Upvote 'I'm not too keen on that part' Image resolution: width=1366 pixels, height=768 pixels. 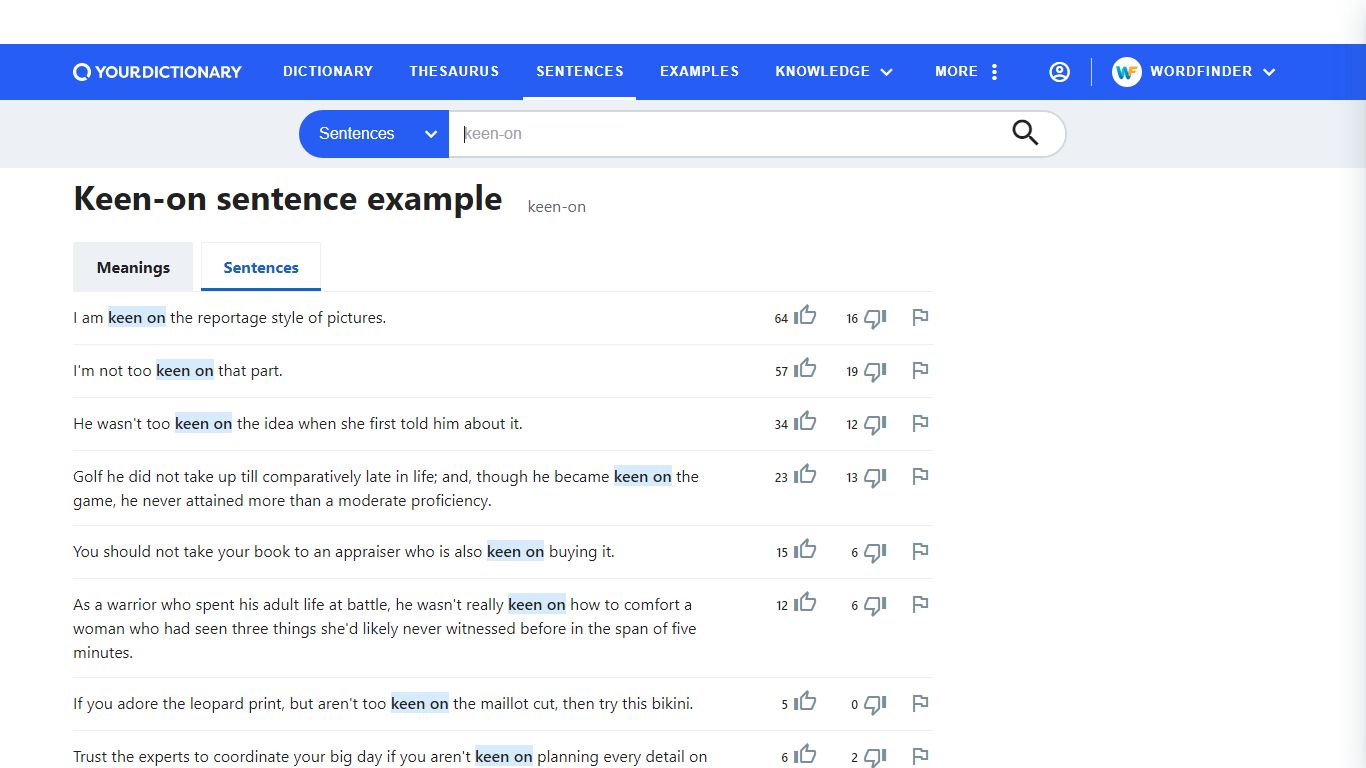805,369
